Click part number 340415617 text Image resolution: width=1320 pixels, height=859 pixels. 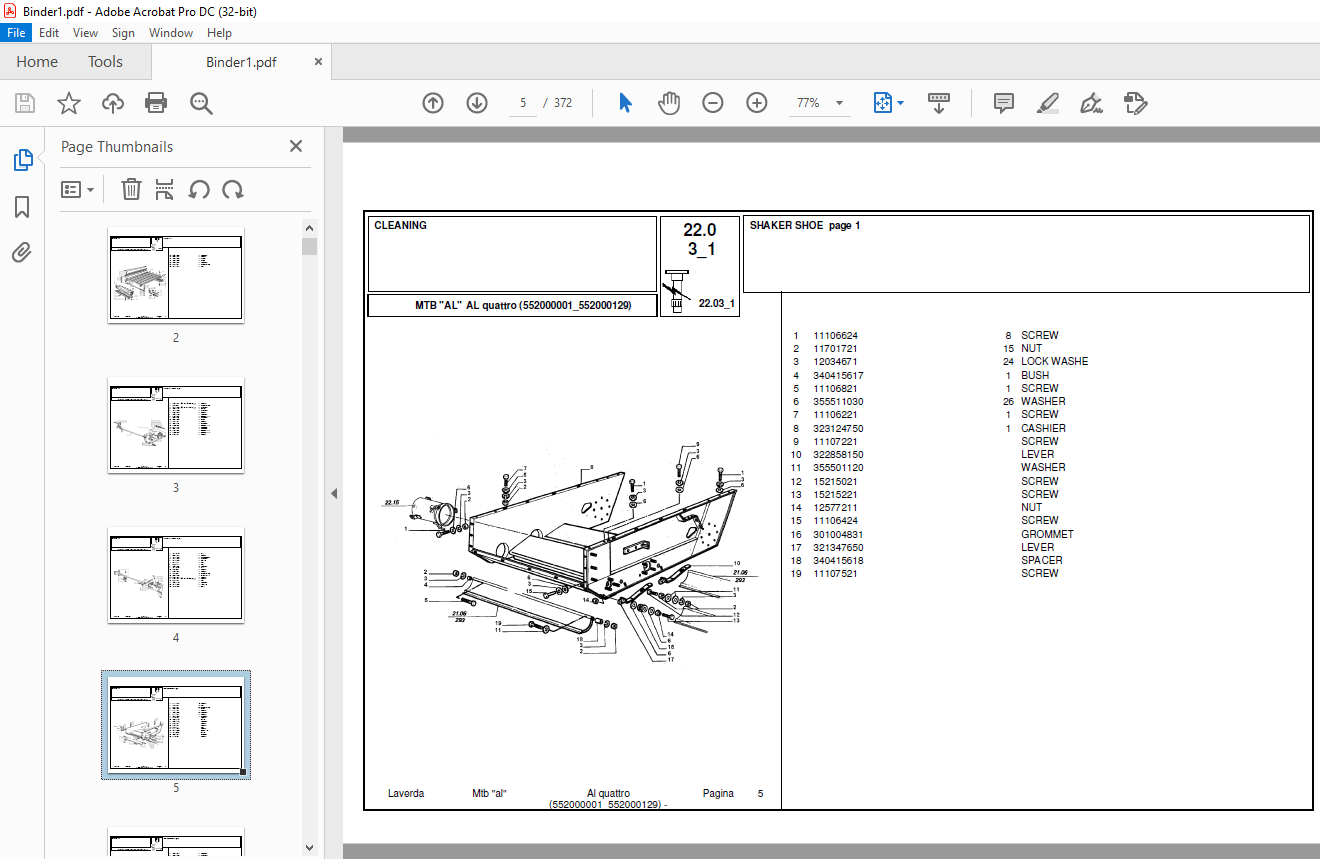[838, 375]
